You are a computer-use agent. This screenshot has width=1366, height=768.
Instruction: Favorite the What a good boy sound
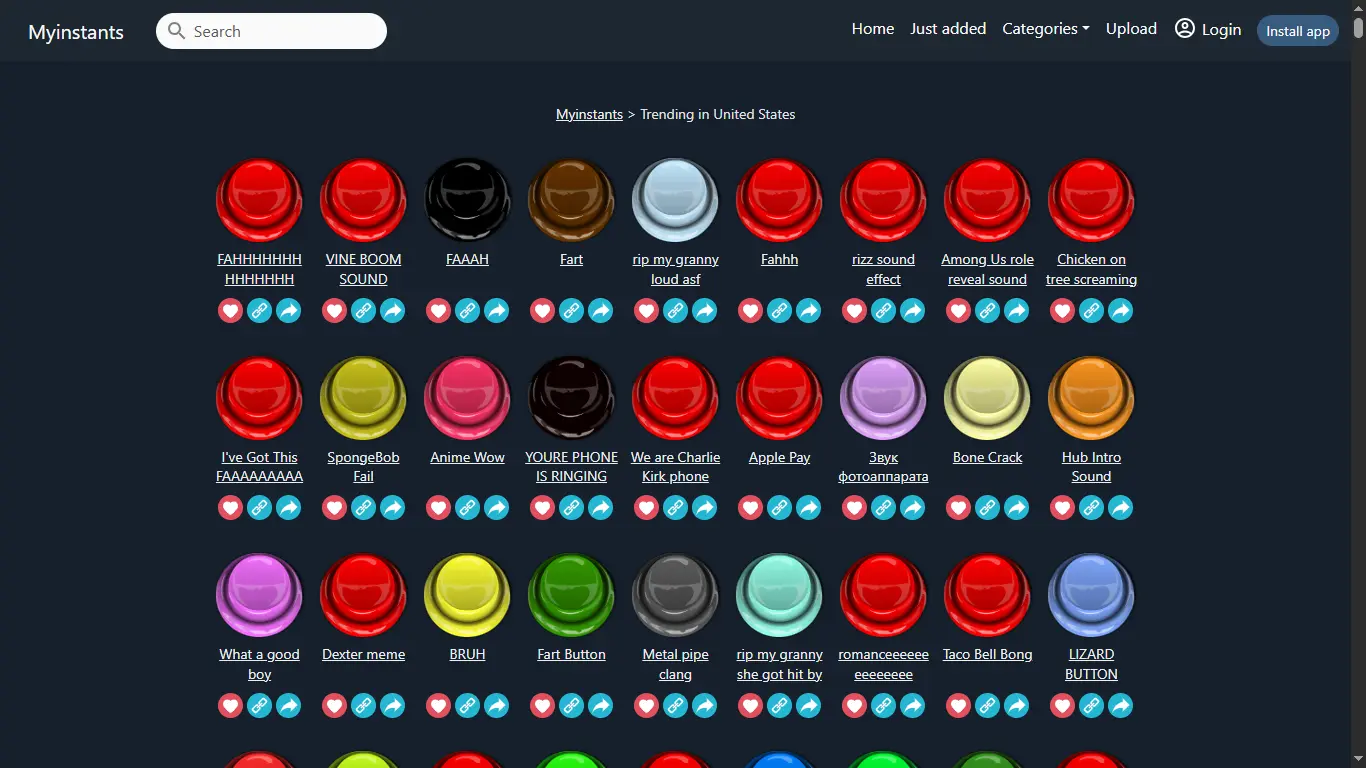click(230, 706)
